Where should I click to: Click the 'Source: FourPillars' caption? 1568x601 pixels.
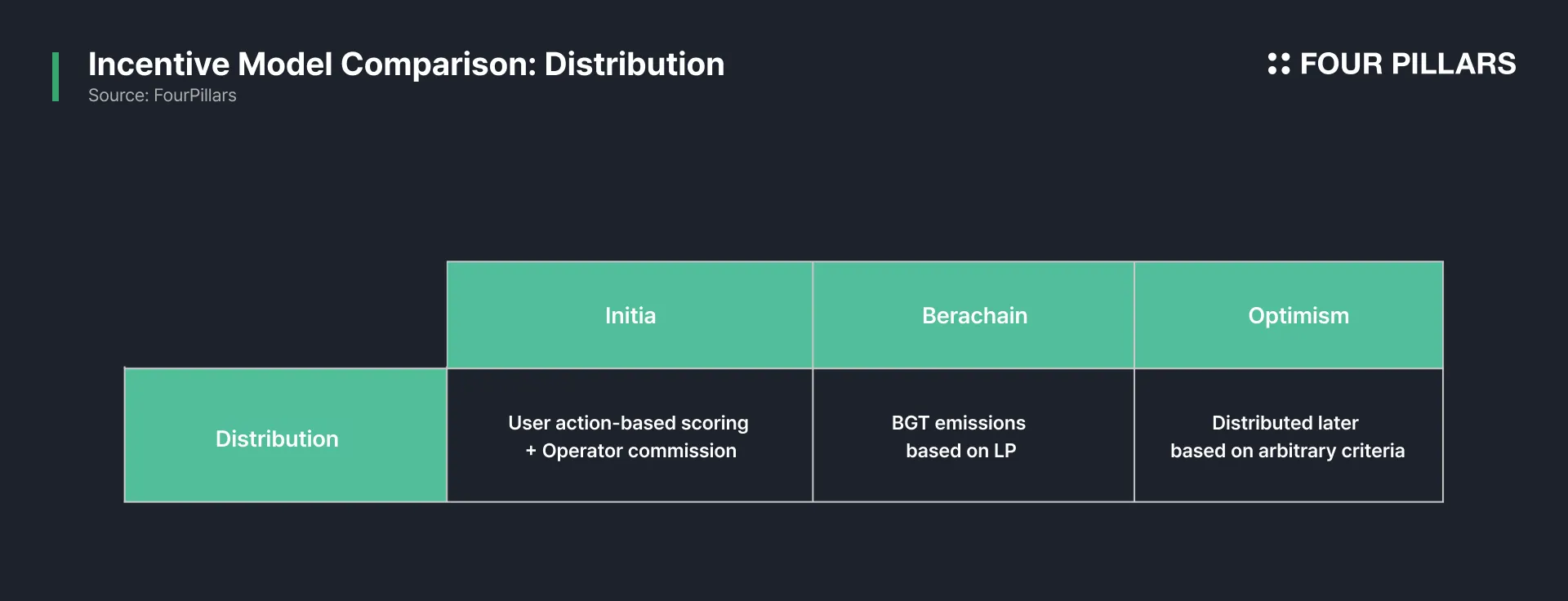coord(162,96)
